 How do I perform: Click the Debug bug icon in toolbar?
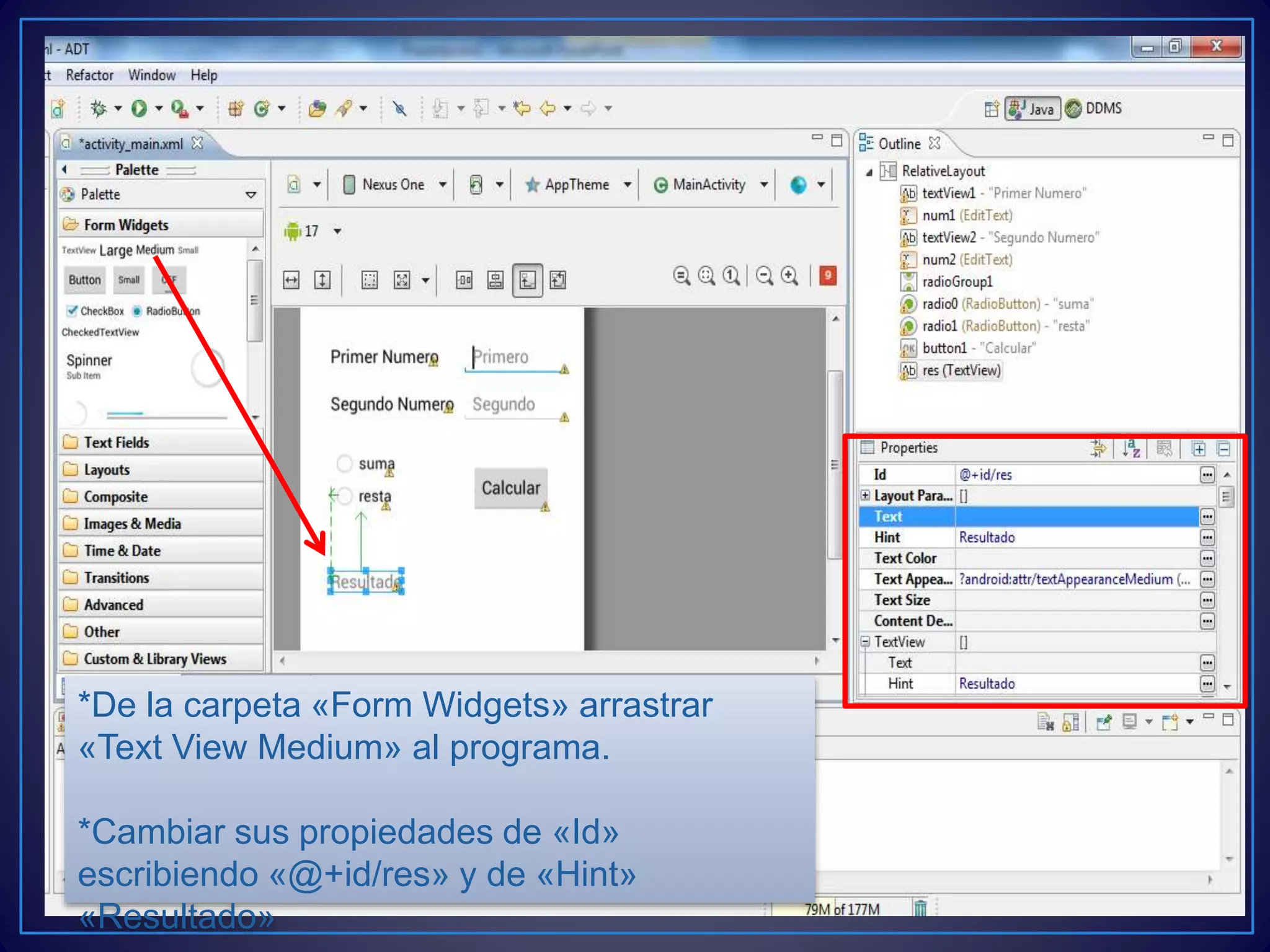coord(99,108)
